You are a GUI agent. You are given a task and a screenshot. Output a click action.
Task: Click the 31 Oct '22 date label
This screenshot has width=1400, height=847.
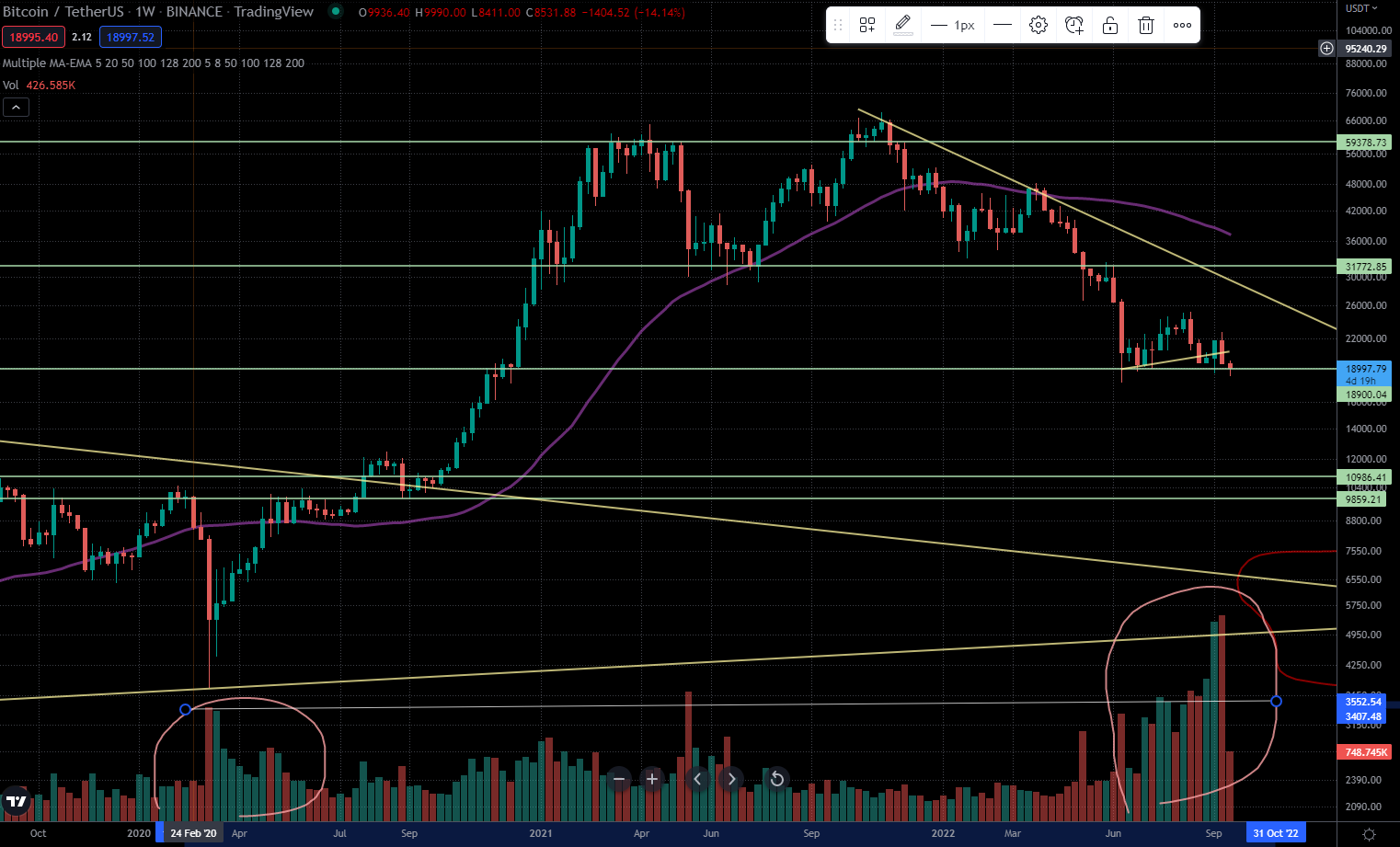click(1276, 833)
